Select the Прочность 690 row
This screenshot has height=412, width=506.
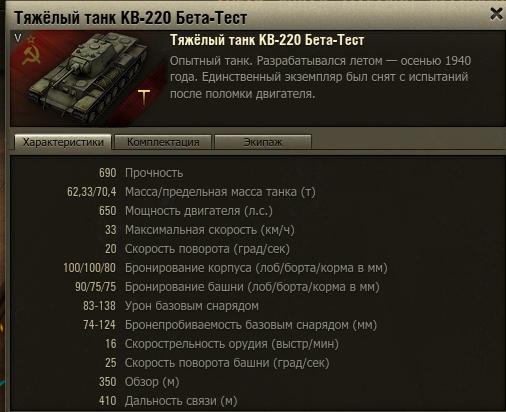coord(141,173)
